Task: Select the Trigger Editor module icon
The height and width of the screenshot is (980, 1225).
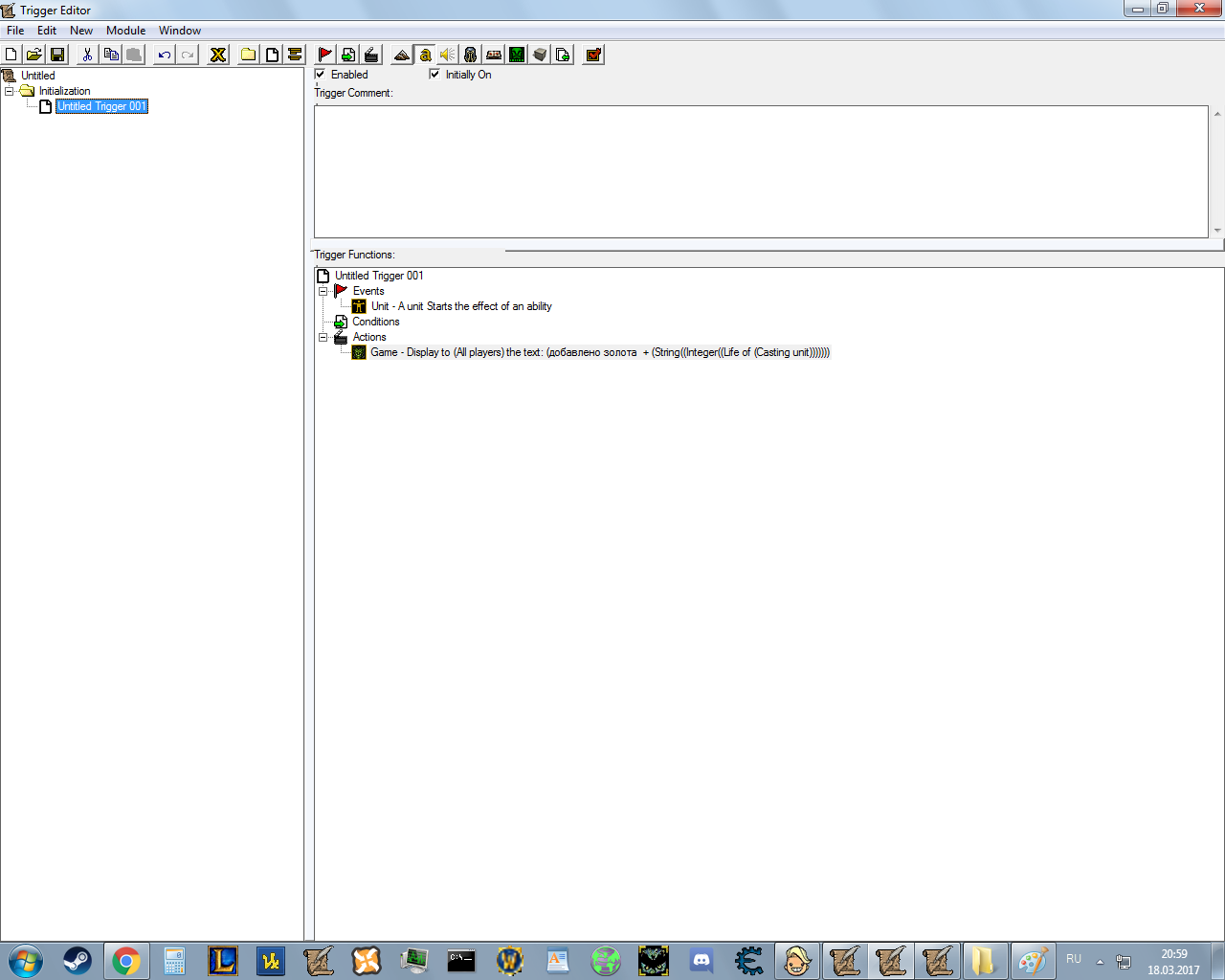Action: [425, 55]
